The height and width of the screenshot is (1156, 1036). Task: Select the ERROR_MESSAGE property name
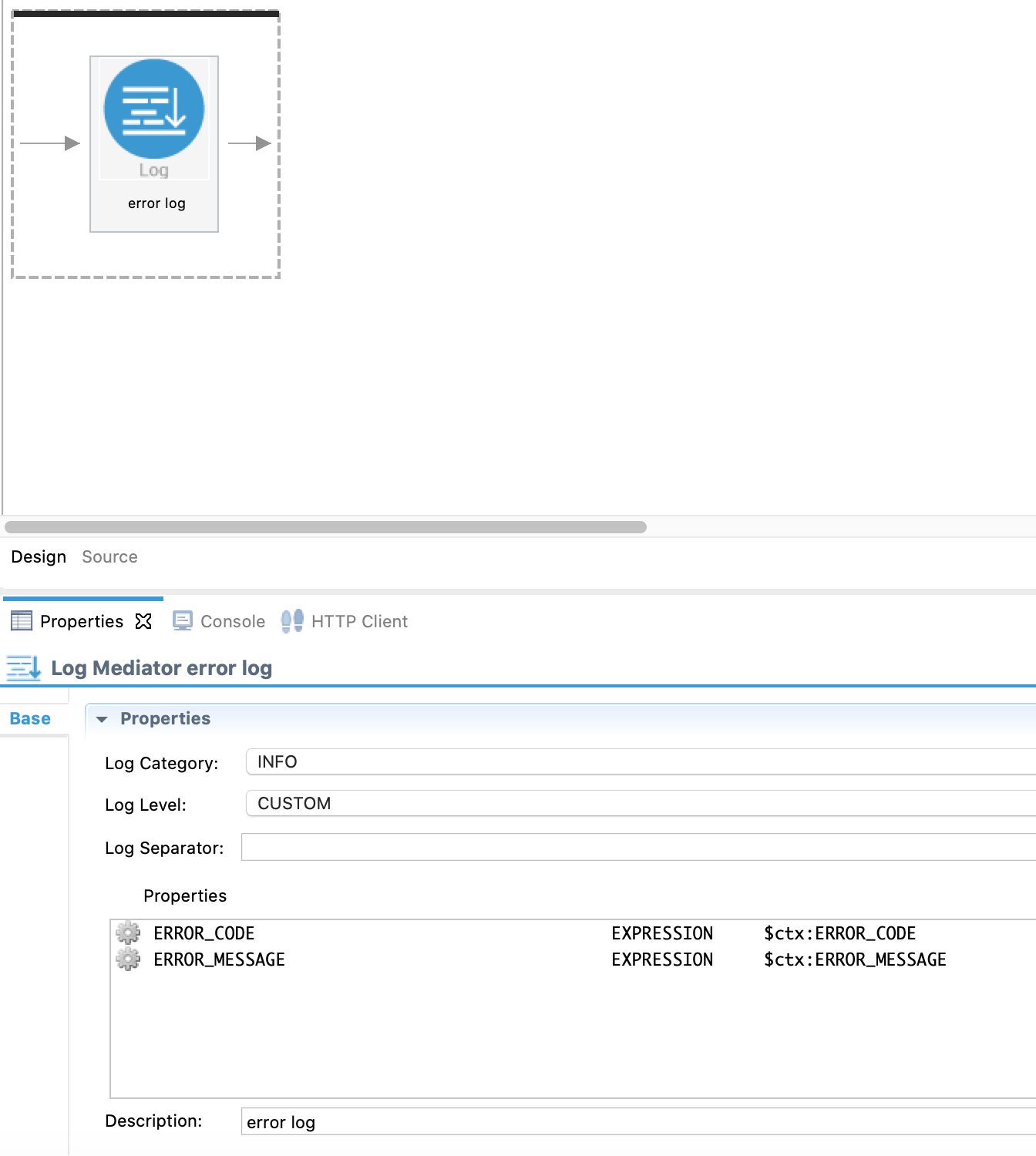(220, 959)
